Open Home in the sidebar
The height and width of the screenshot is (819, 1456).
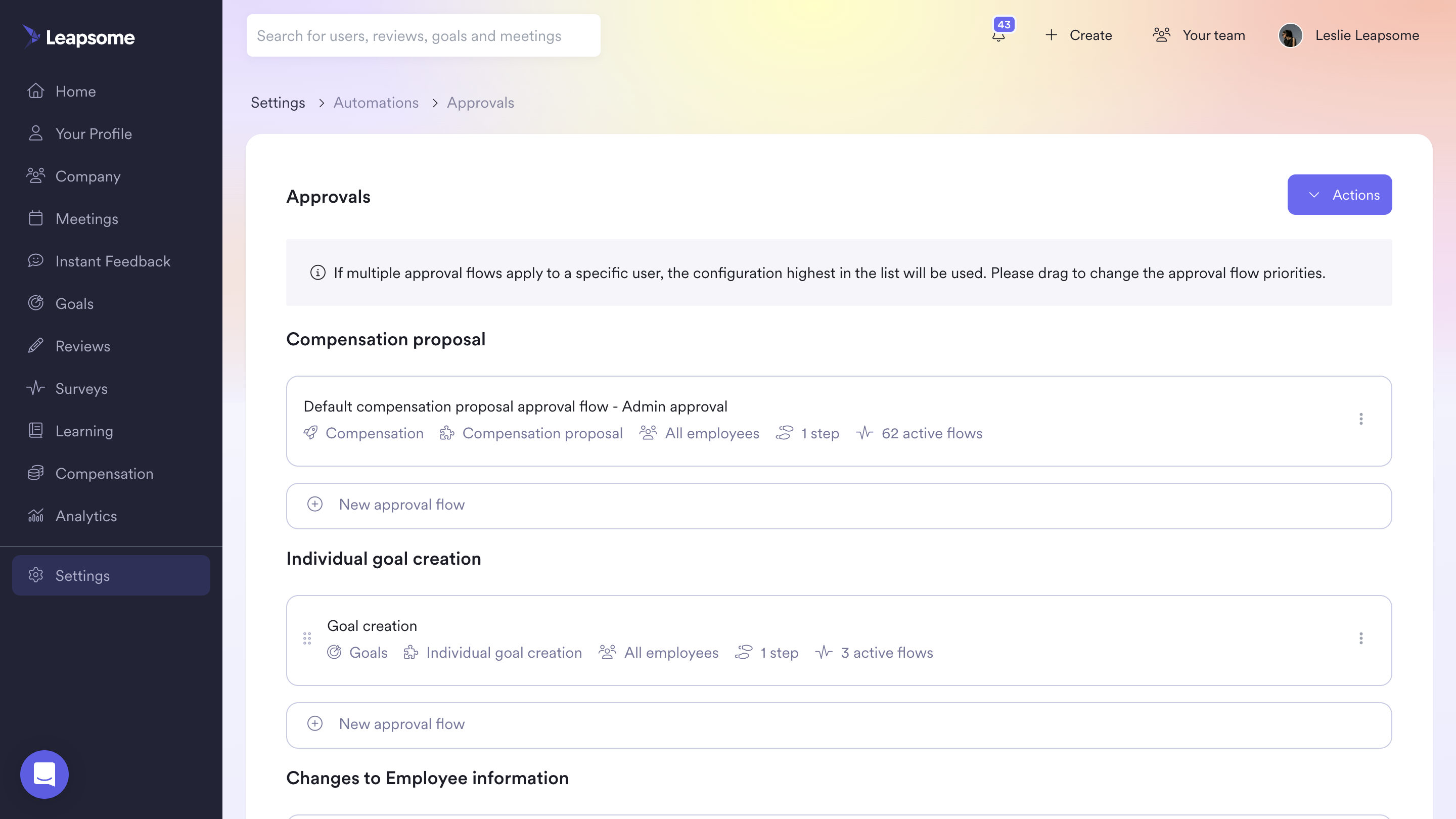[x=76, y=91]
